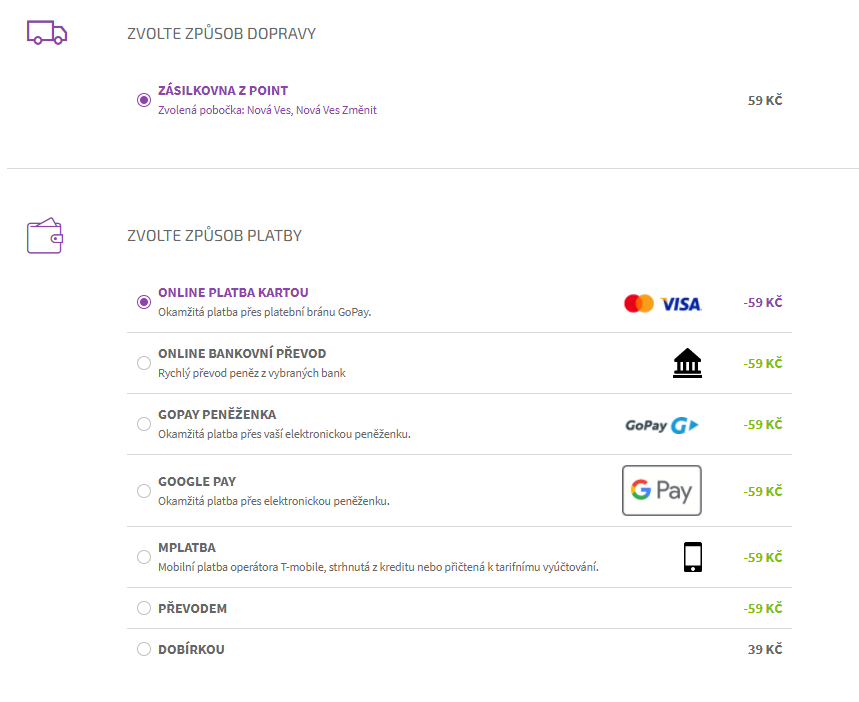The height and width of the screenshot is (702, 859).
Task: Select the Zásilkovna Z Point radio button
Action: (144, 100)
